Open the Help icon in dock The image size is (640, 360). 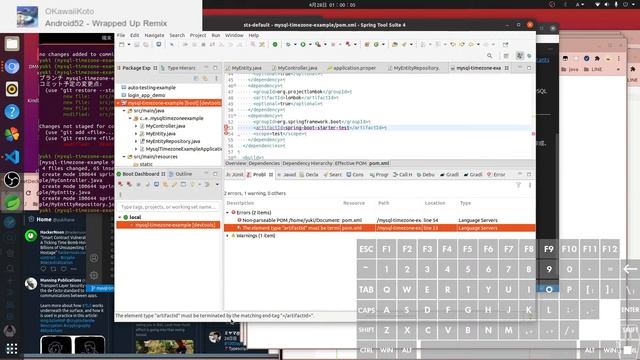[12, 111]
